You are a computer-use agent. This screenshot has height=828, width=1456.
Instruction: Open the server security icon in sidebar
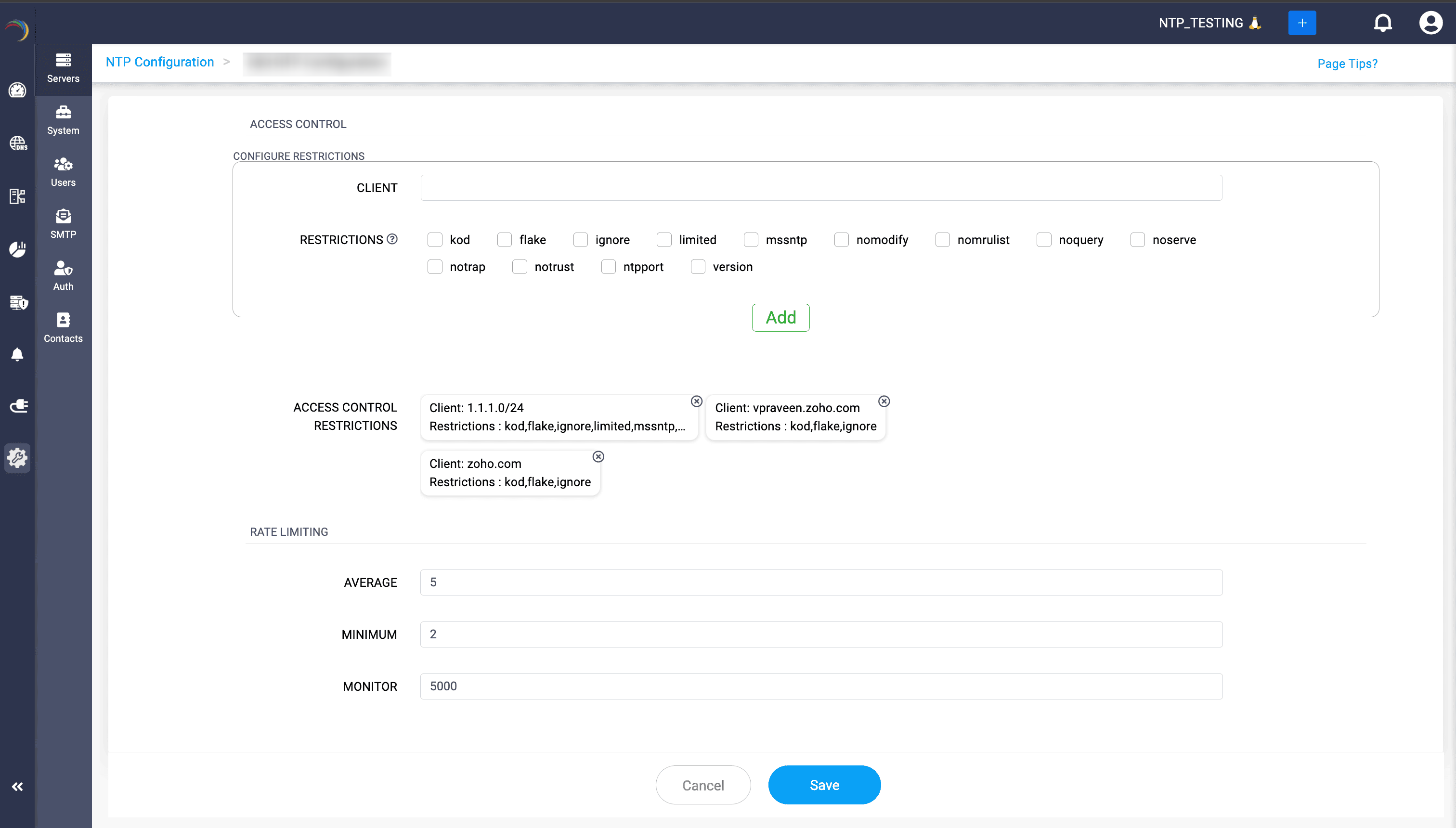pos(18,302)
